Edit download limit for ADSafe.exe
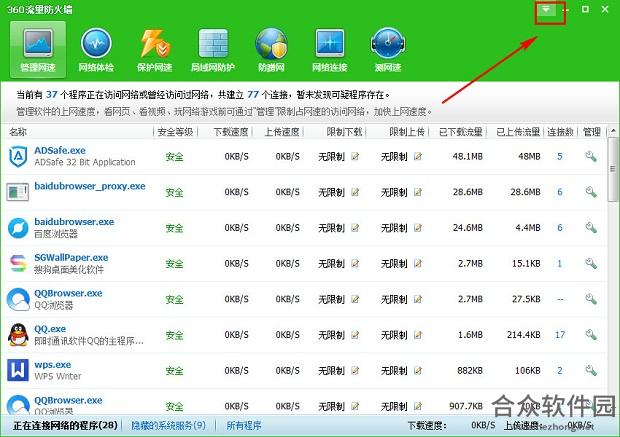Screen dimensions: 620x437 point(355,156)
